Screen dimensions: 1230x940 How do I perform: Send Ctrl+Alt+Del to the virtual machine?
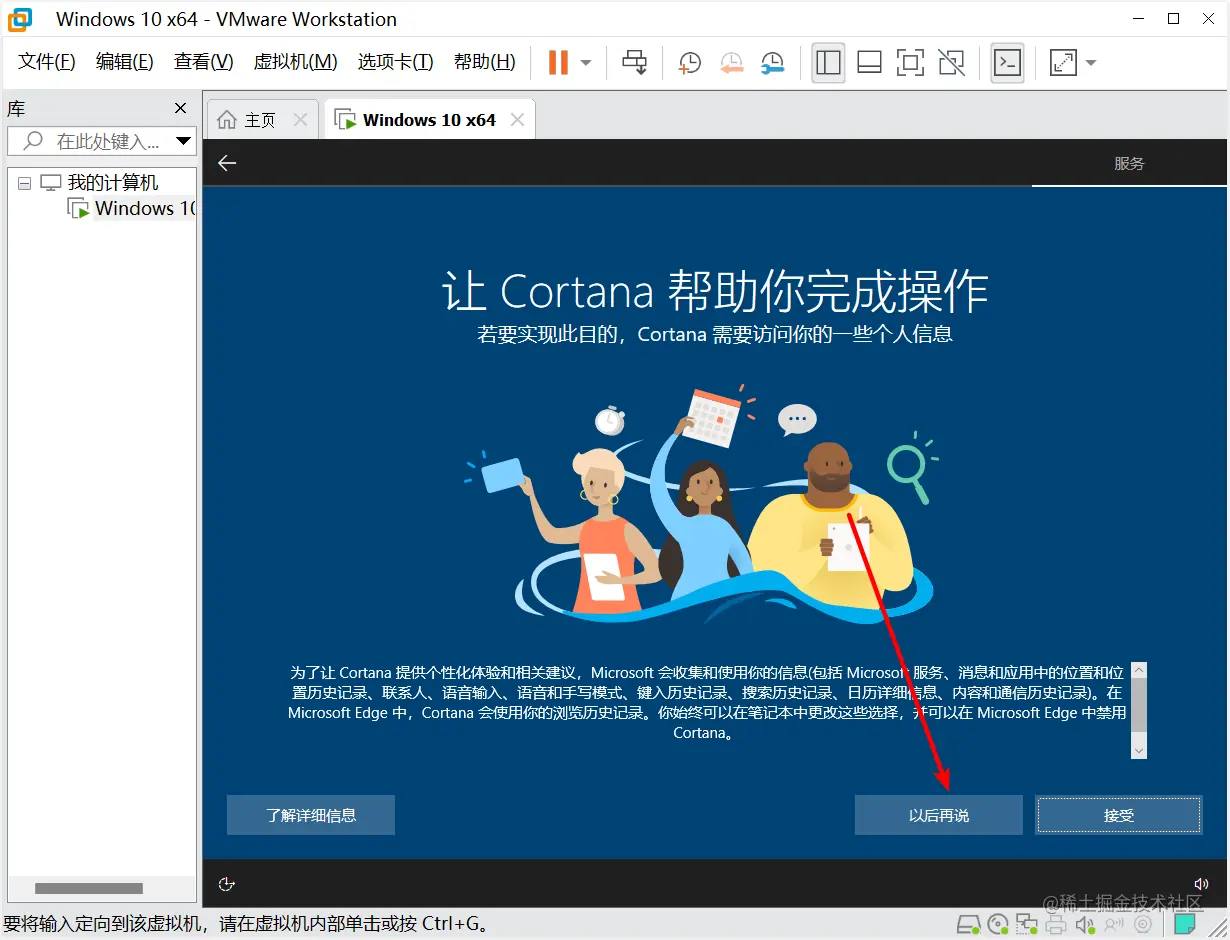coord(634,62)
